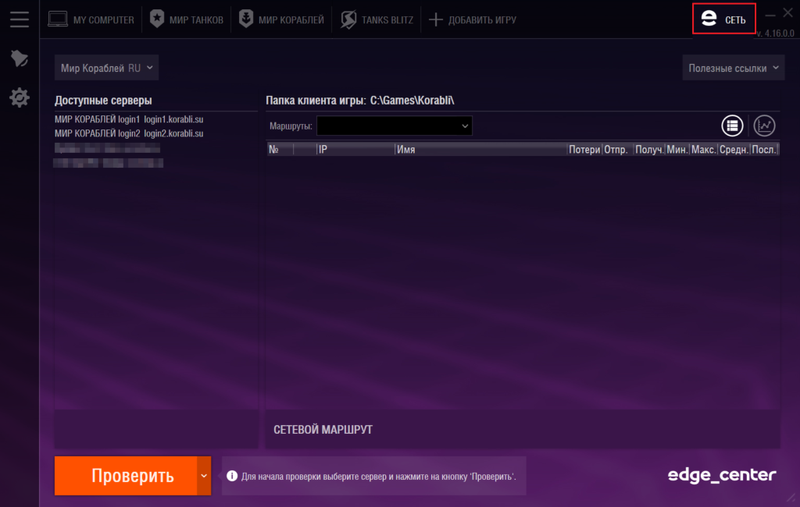Click the IP column header
Viewport: 800px width, 507px height.
355,149
